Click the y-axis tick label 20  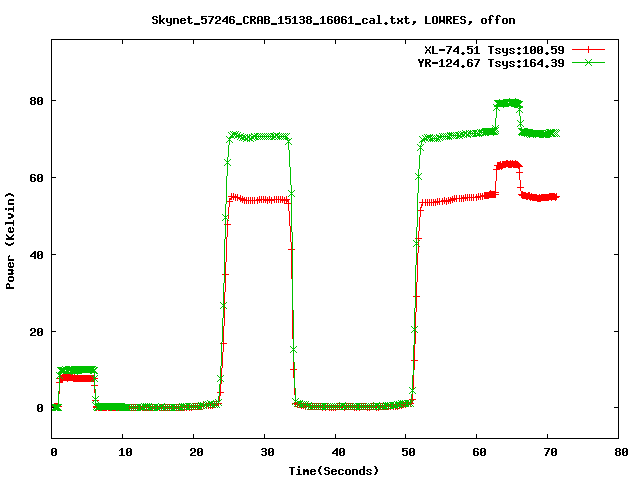click(x=36, y=332)
